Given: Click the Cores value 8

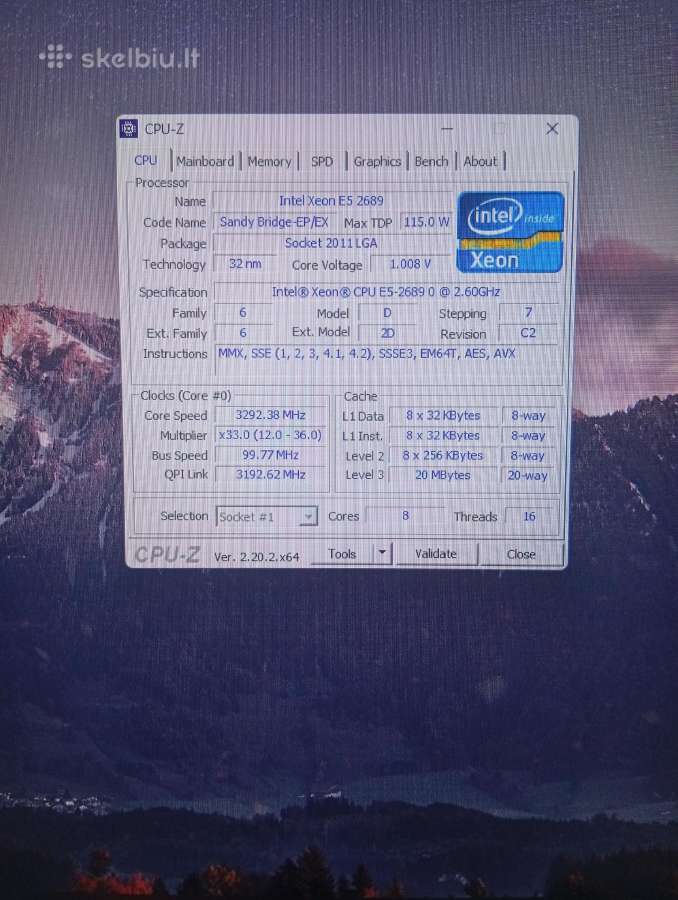Looking at the screenshot, I should [x=405, y=516].
